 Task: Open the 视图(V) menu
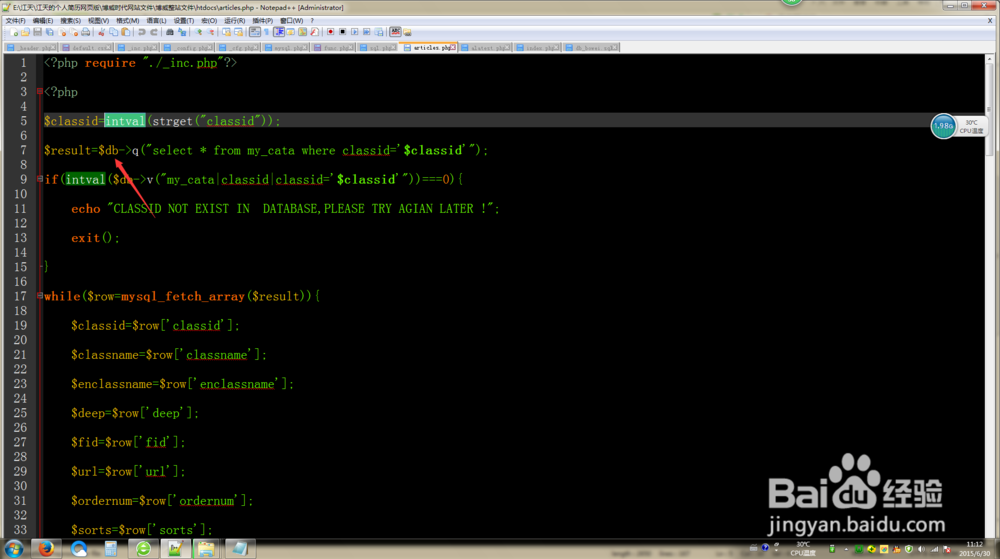coord(98,20)
